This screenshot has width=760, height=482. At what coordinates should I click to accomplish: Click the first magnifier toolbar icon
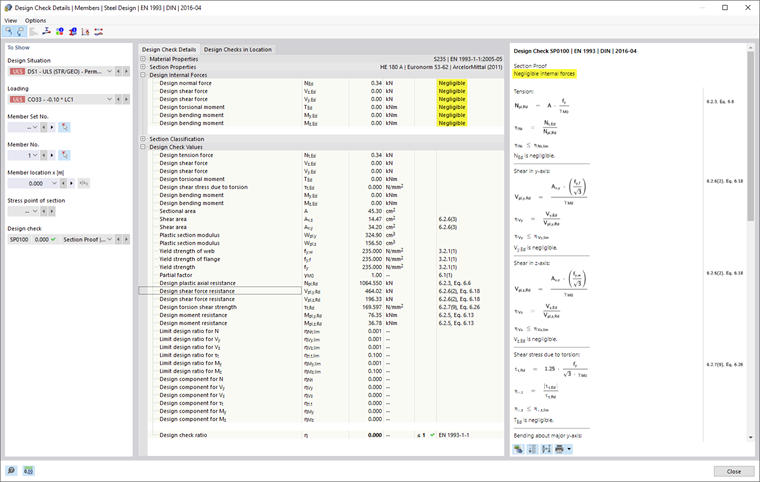8,32
